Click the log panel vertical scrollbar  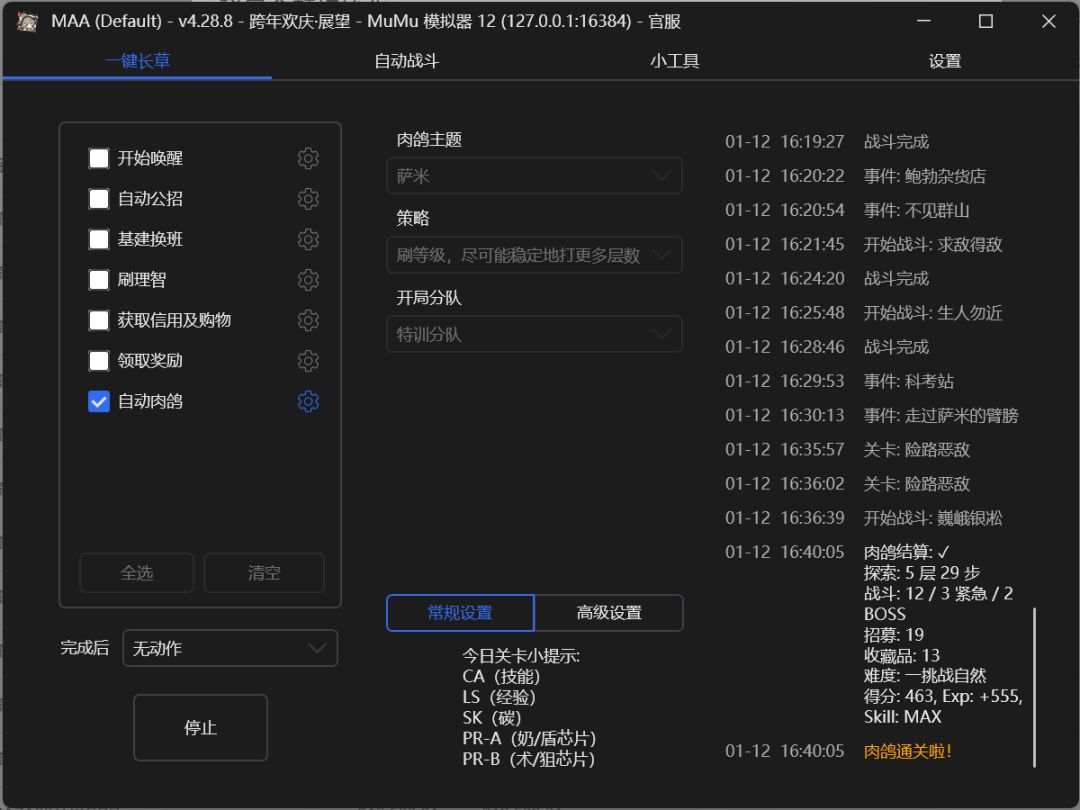[x=1035, y=687]
